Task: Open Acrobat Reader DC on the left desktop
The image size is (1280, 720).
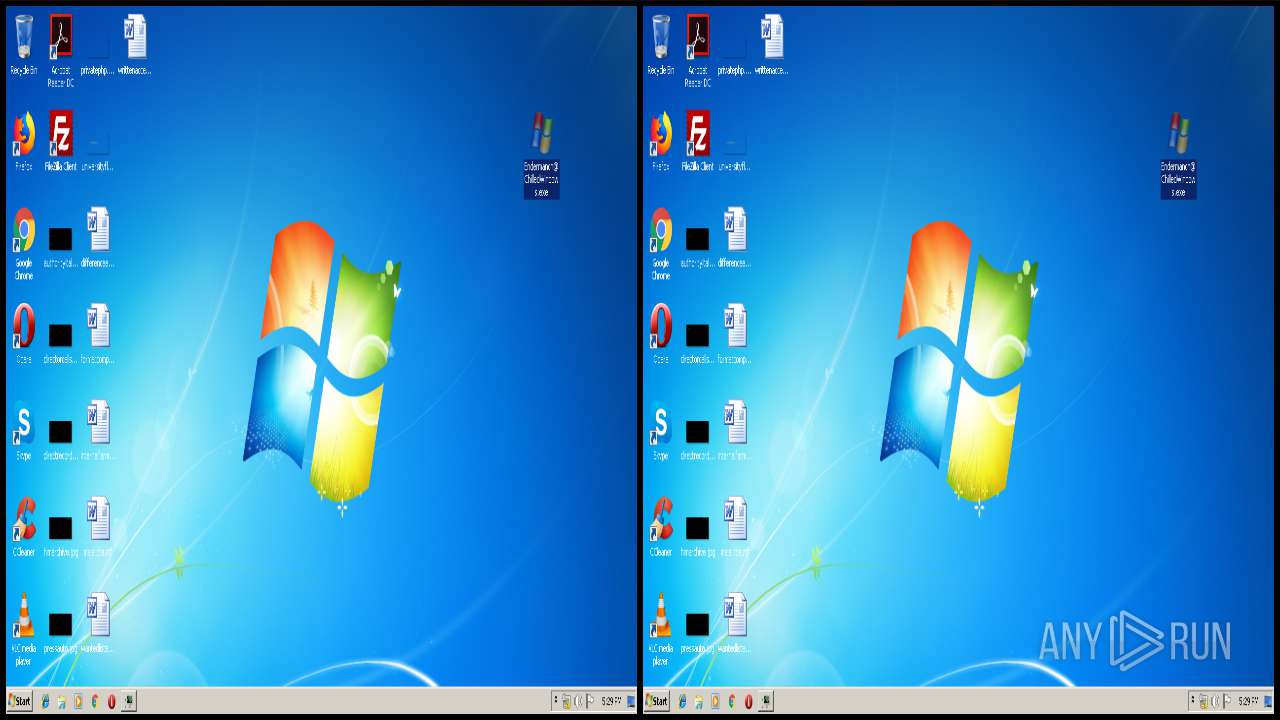Action: 61,51
